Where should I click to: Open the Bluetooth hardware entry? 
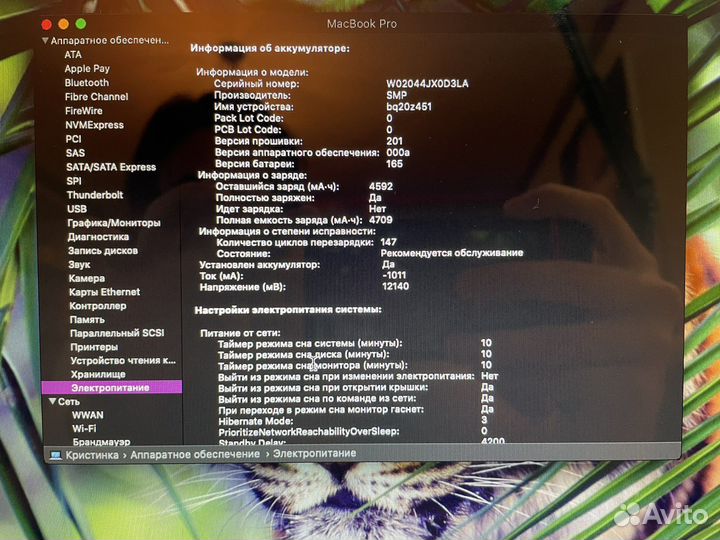pyautogui.click(x=87, y=83)
